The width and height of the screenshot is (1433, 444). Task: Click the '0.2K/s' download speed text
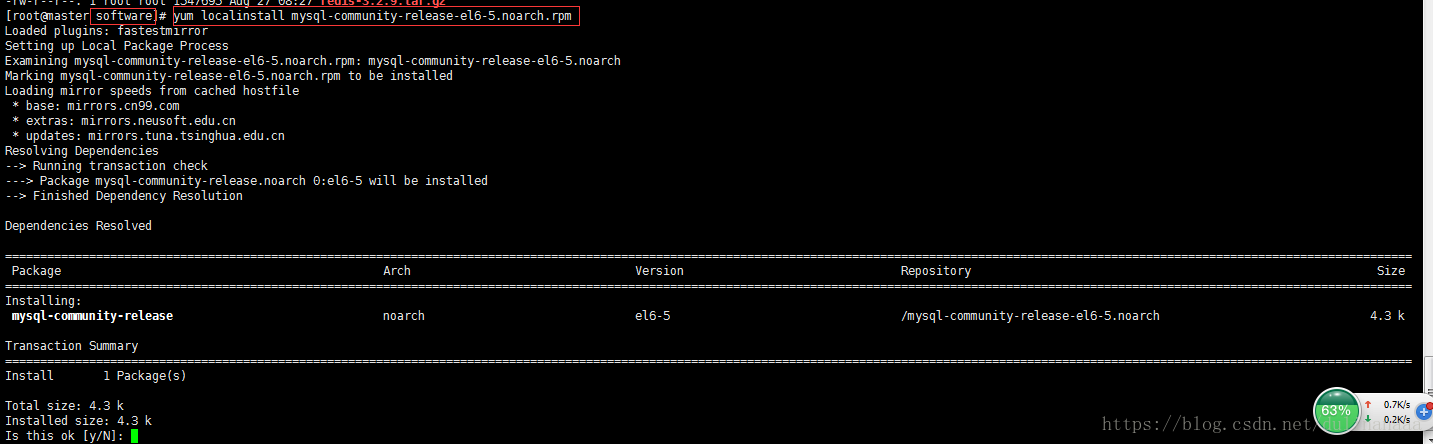1397,419
